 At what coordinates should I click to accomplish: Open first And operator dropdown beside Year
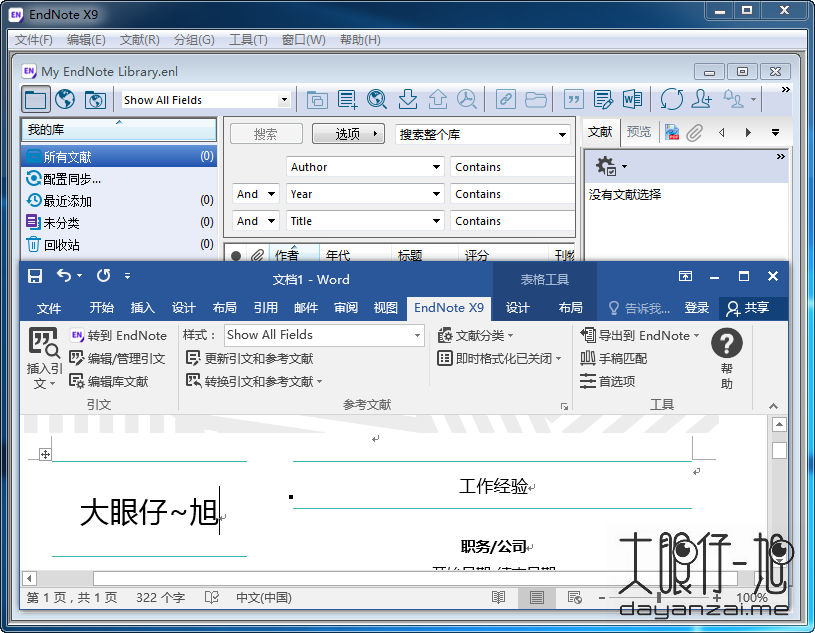[x=271, y=194]
